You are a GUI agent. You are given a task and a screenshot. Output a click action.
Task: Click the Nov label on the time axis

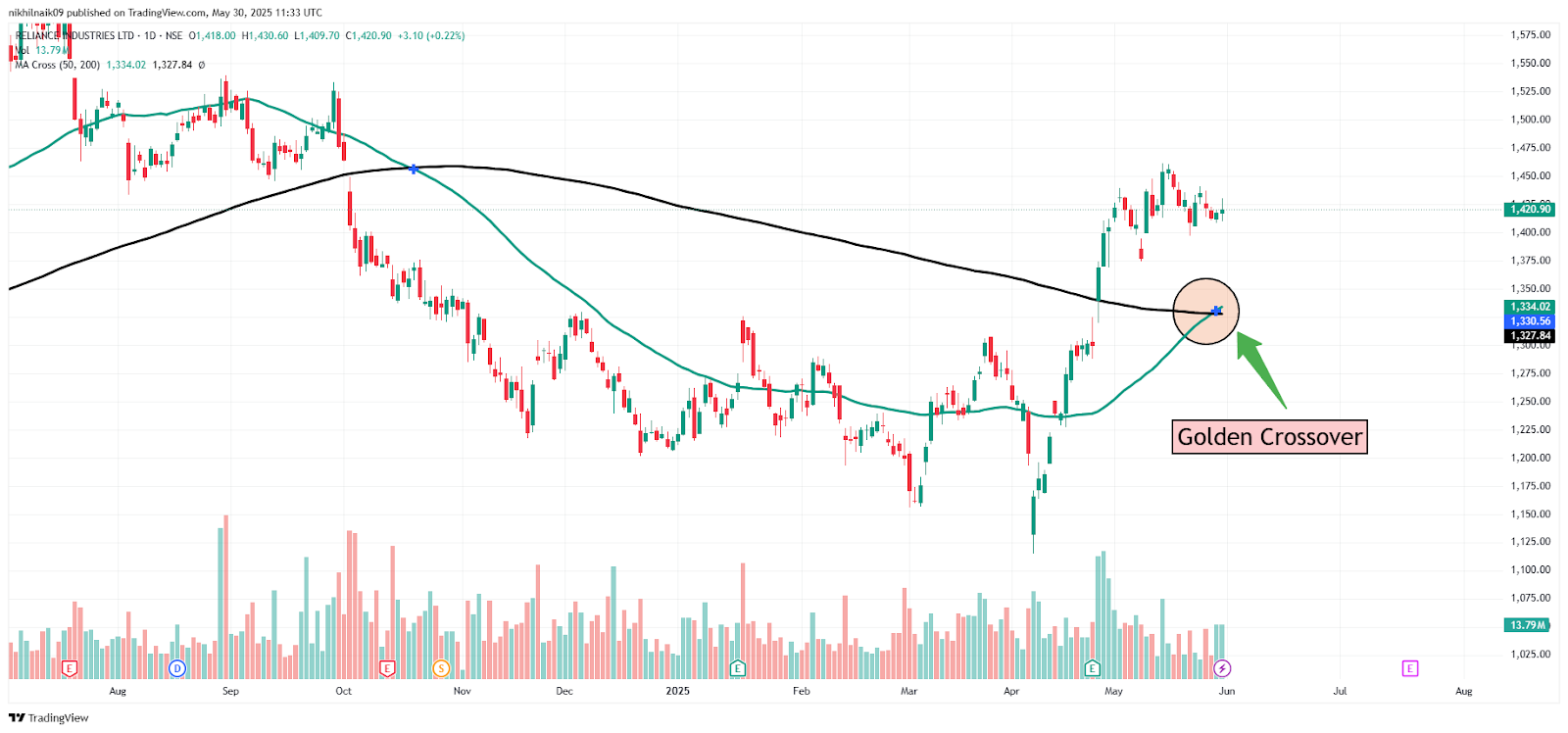462,691
